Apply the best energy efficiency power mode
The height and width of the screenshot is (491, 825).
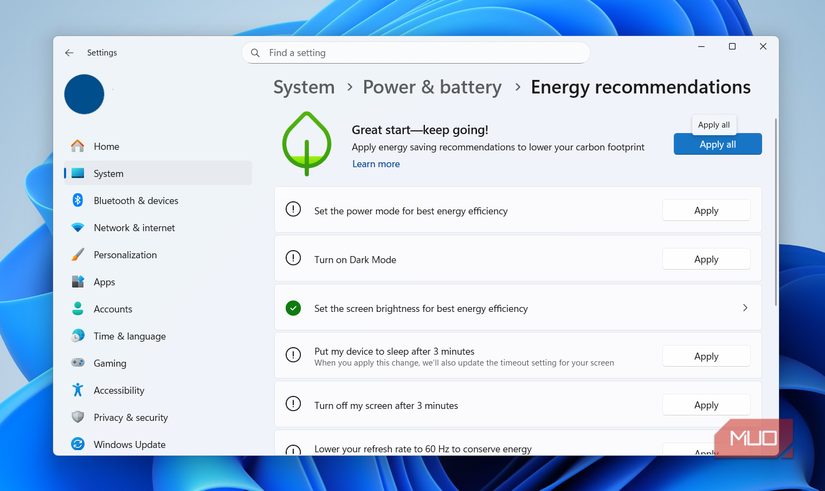(x=706, y=211)
